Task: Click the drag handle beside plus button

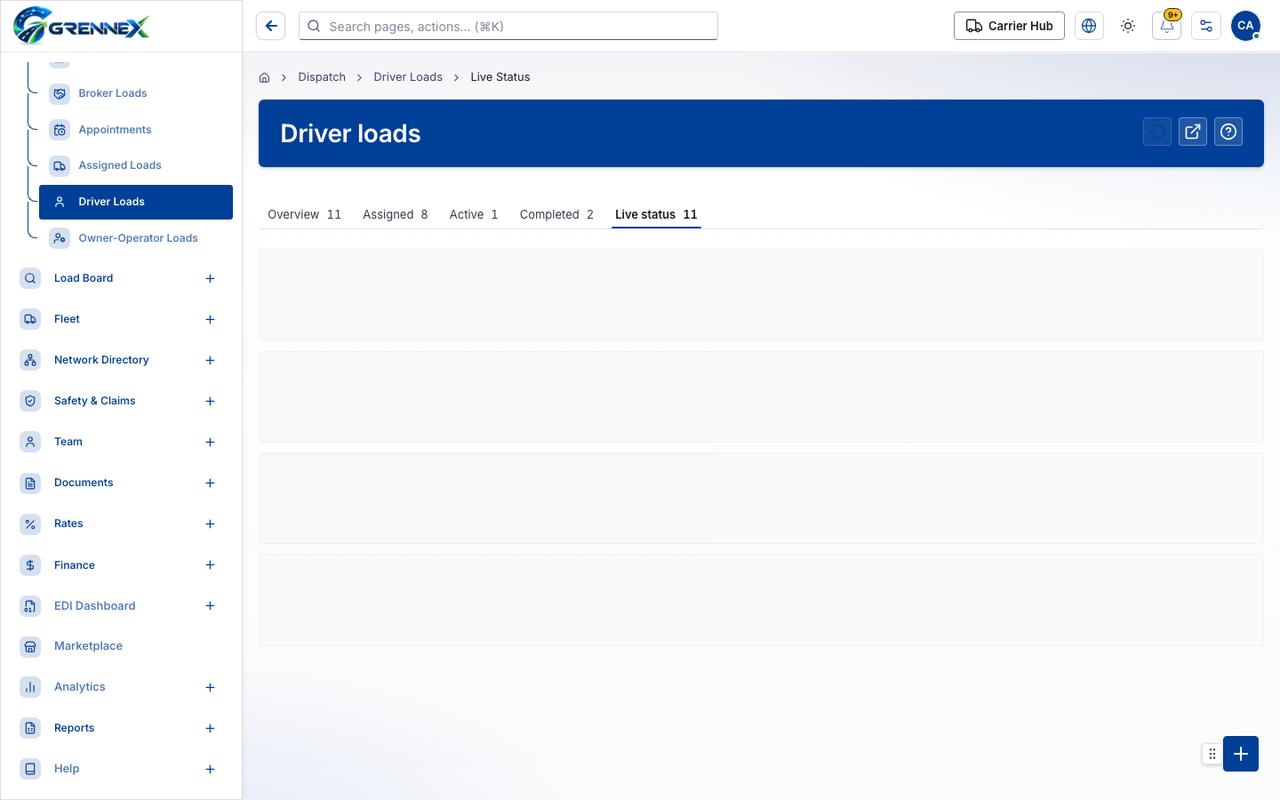Action: [x=1212, y=754]
